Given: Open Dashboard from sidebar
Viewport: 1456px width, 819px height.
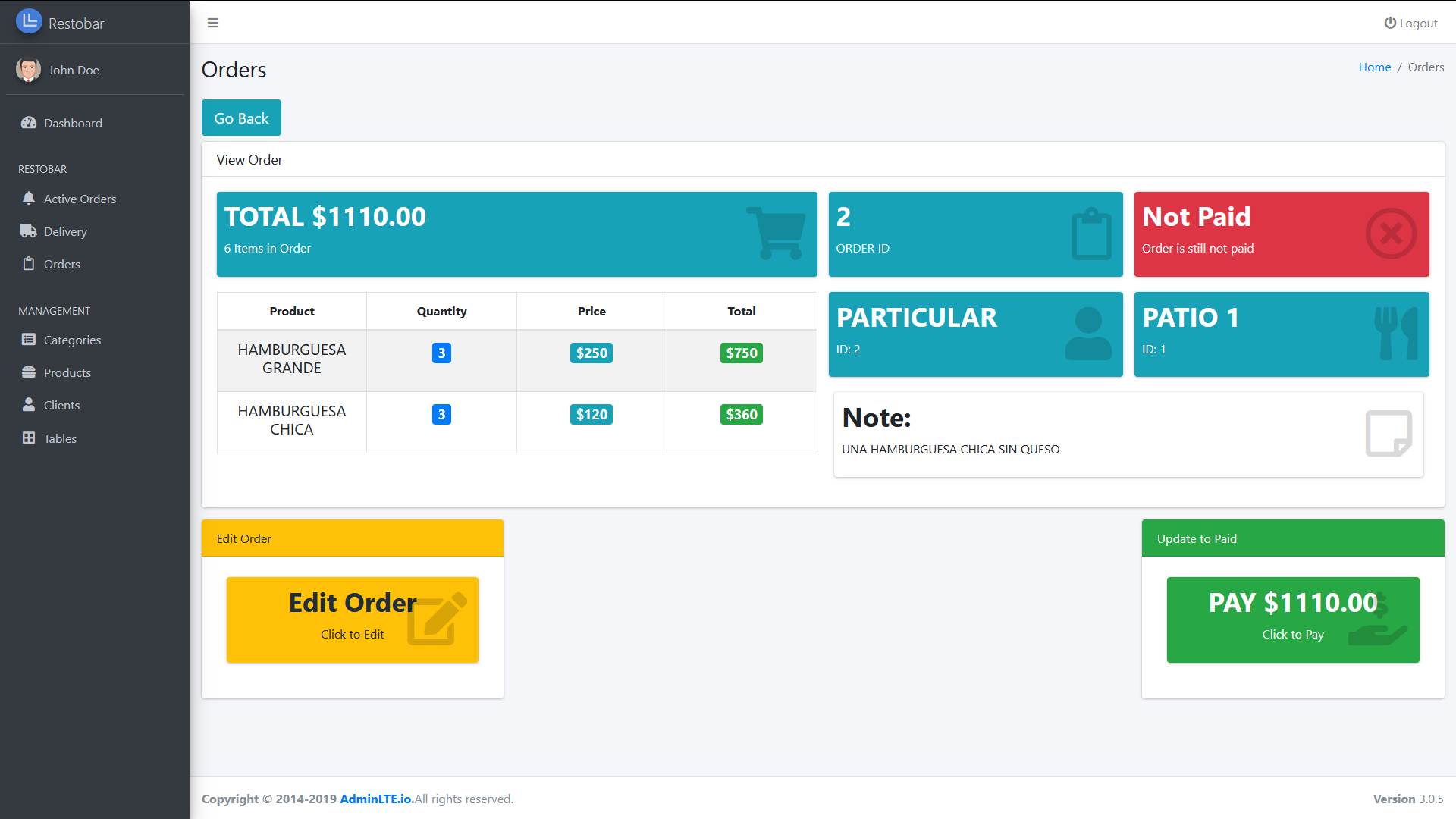Looking at the screenshot, I should (73, 123).
